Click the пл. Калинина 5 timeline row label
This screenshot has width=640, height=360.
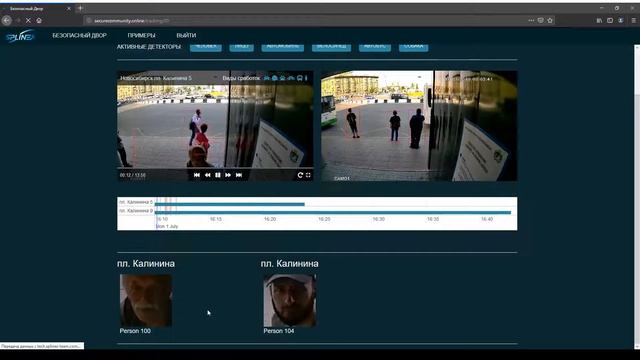click(x=136, y=202)
